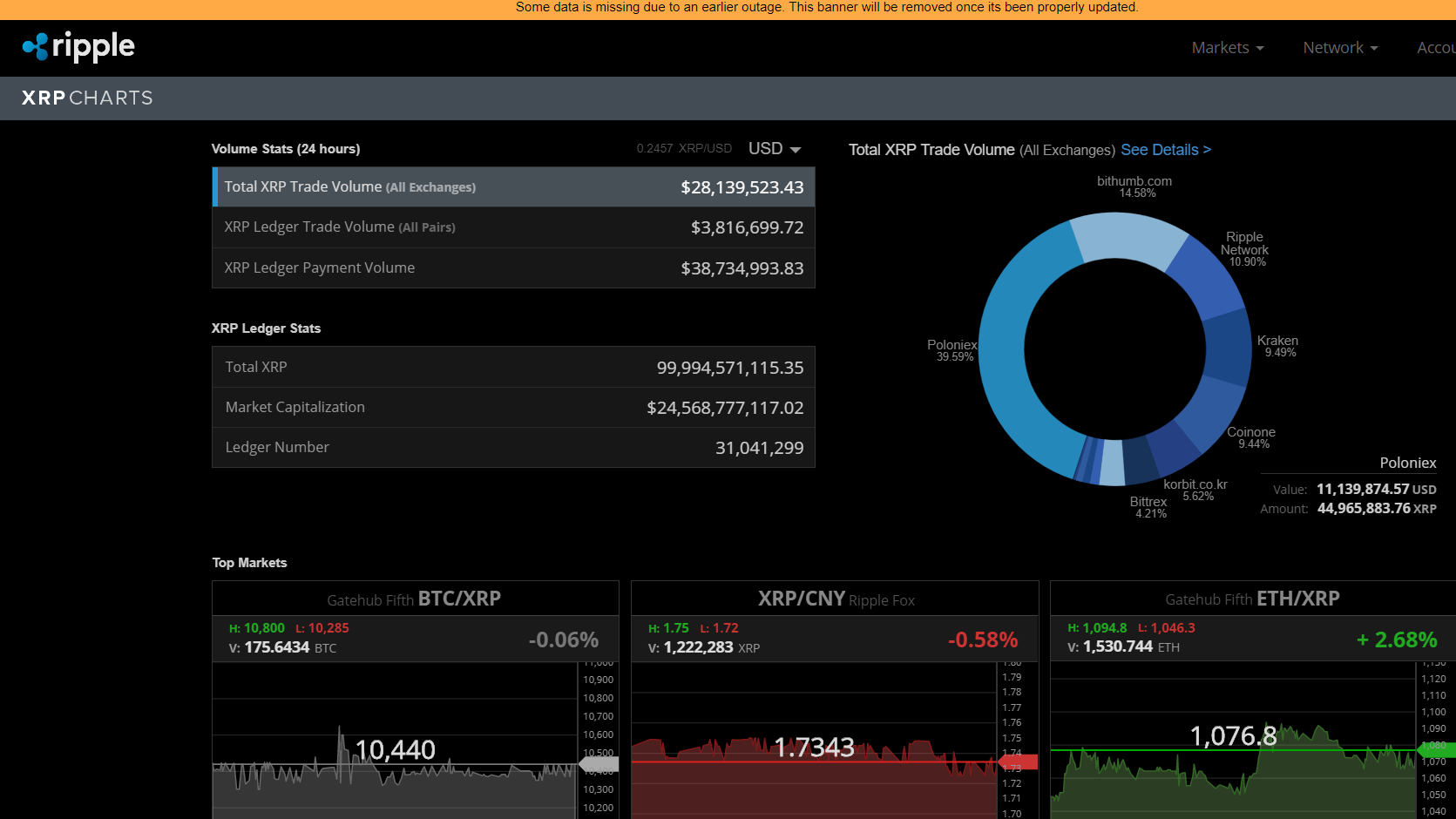1456x819 pixels.
Task: Click the Kraken 9.49% label
Action: [x=1278, y=346]
